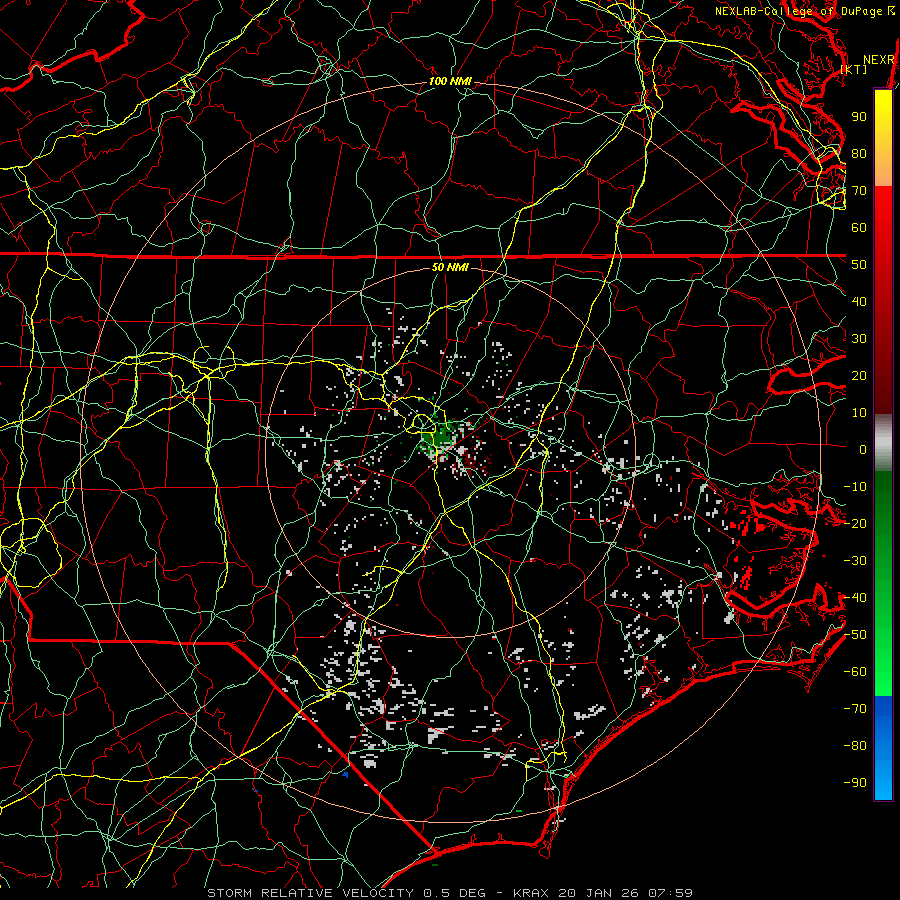Click the -20 value on the velocity scale
Screen dimensions: 900x900
coord(855,524)
